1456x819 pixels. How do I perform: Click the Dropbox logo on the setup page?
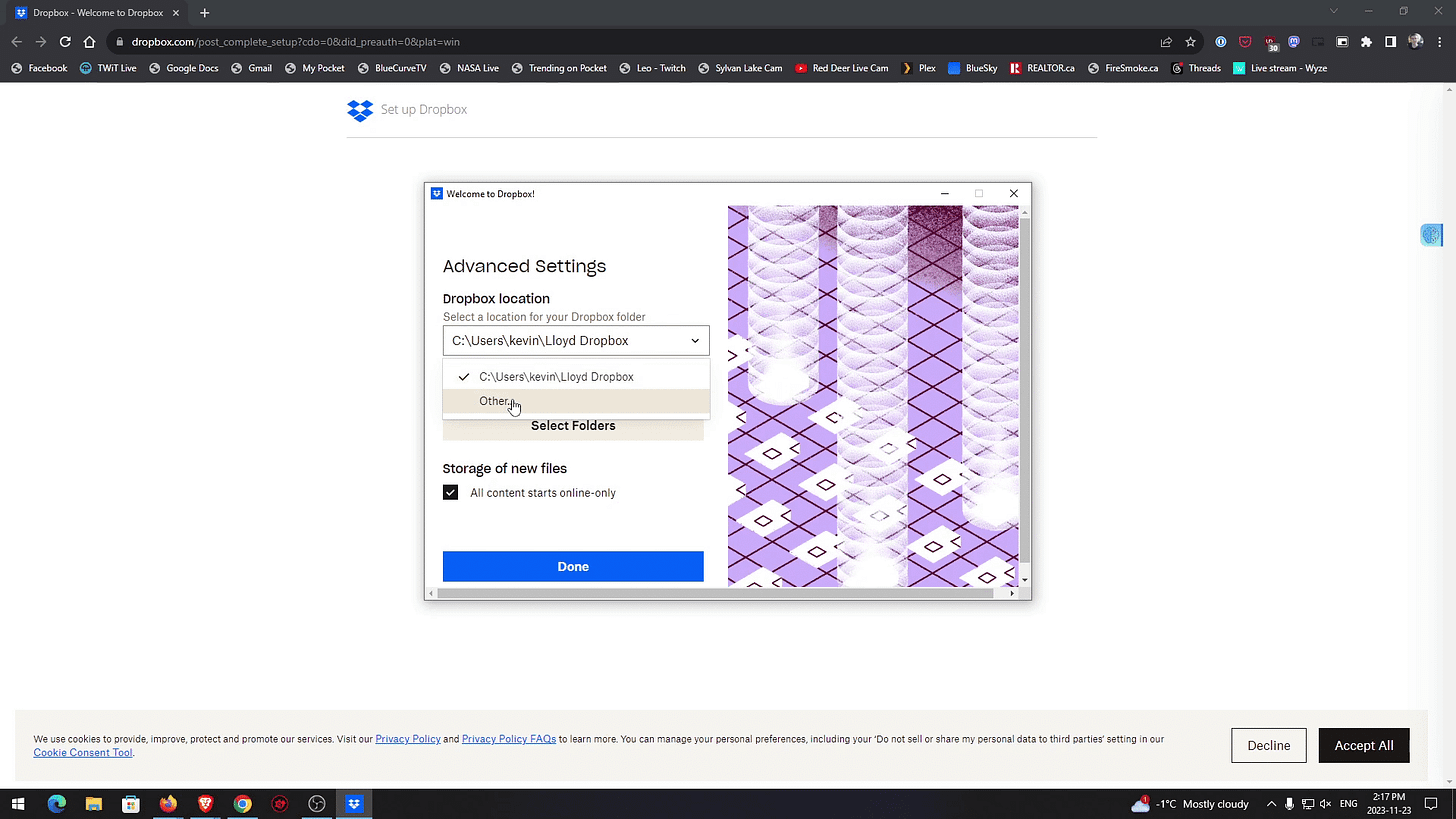360,110
